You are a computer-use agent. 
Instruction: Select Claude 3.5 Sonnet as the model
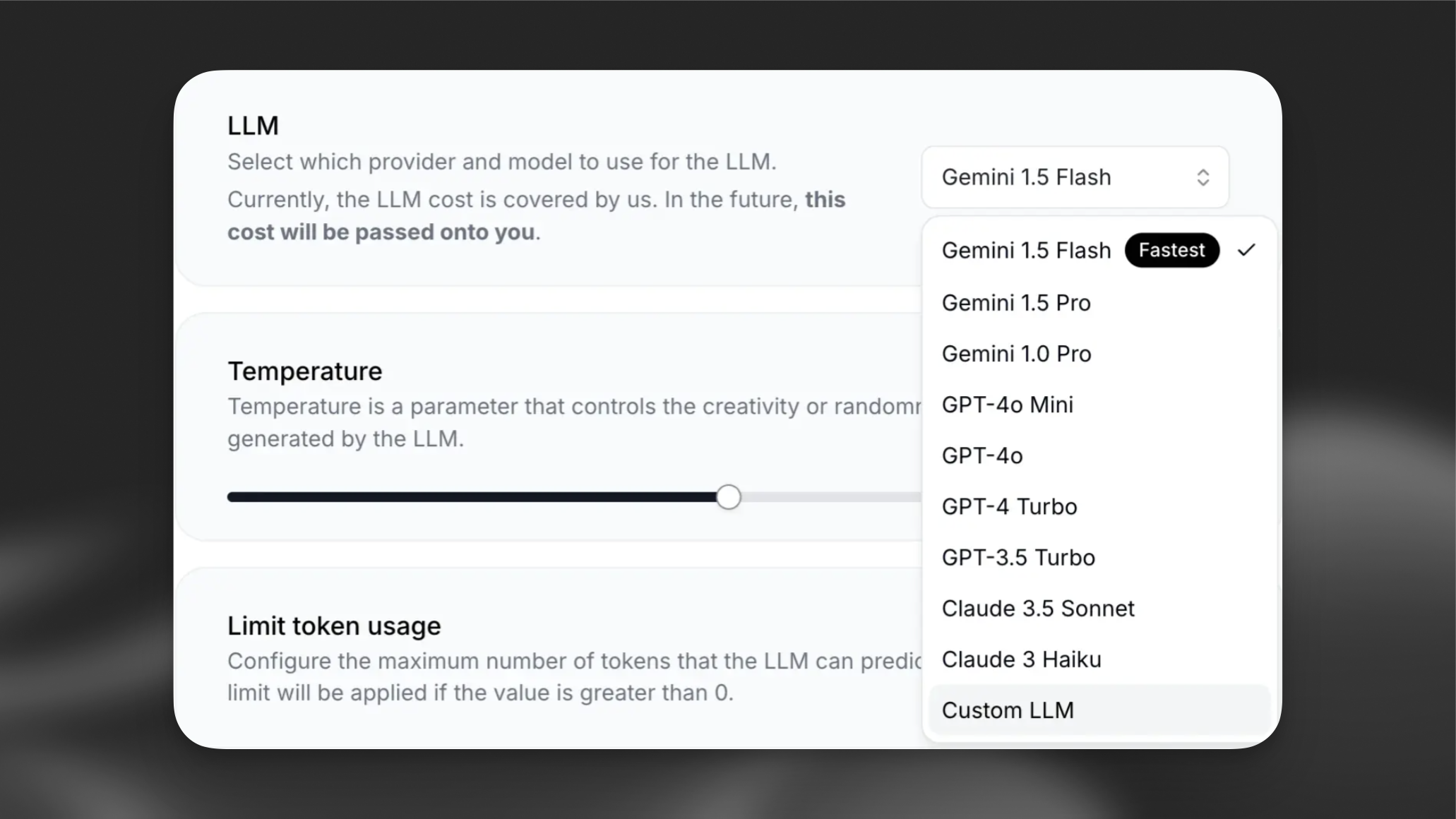(x=1038, y=608)
